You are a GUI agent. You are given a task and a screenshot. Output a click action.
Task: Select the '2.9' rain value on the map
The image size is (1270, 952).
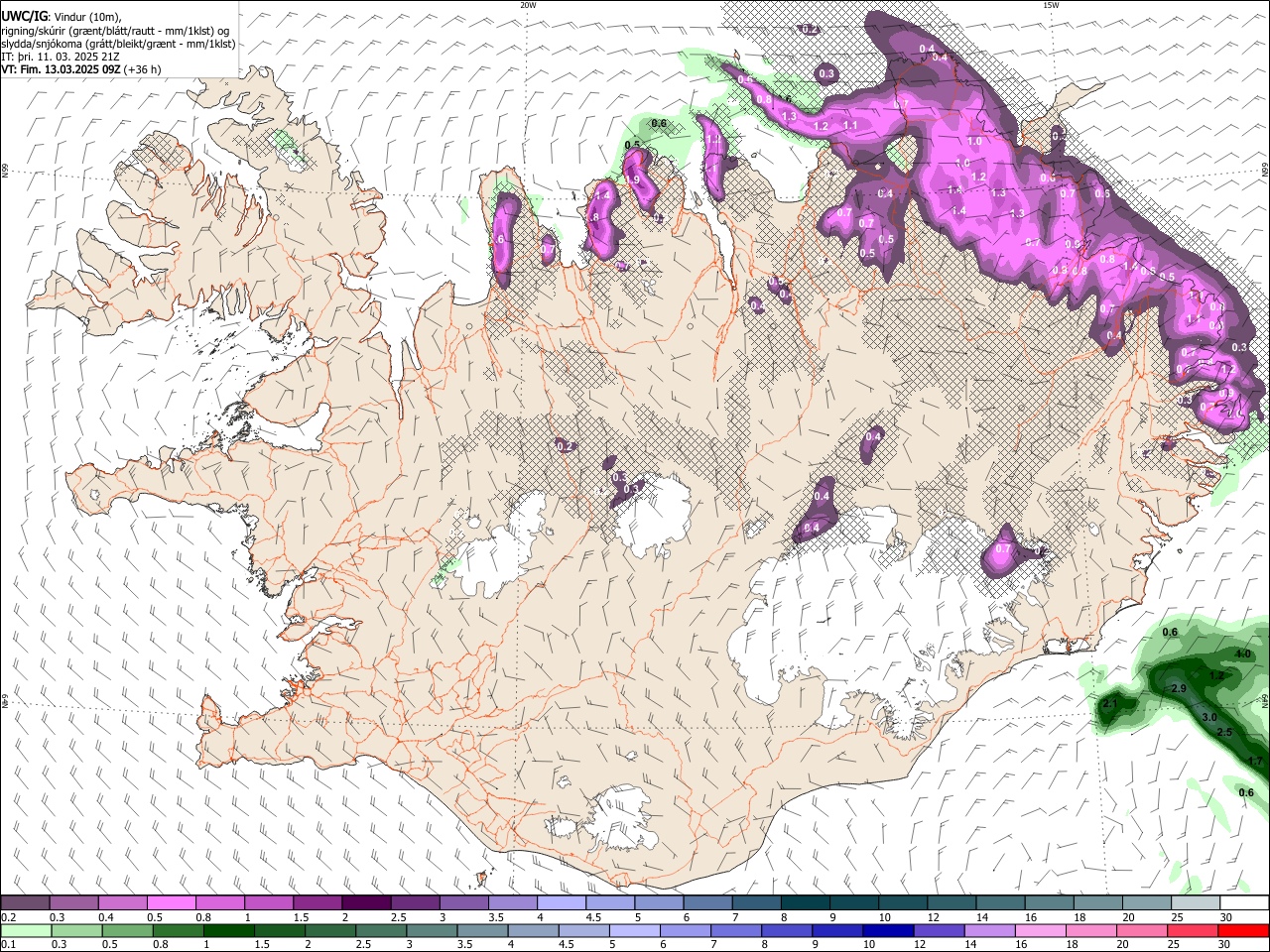1180,688
